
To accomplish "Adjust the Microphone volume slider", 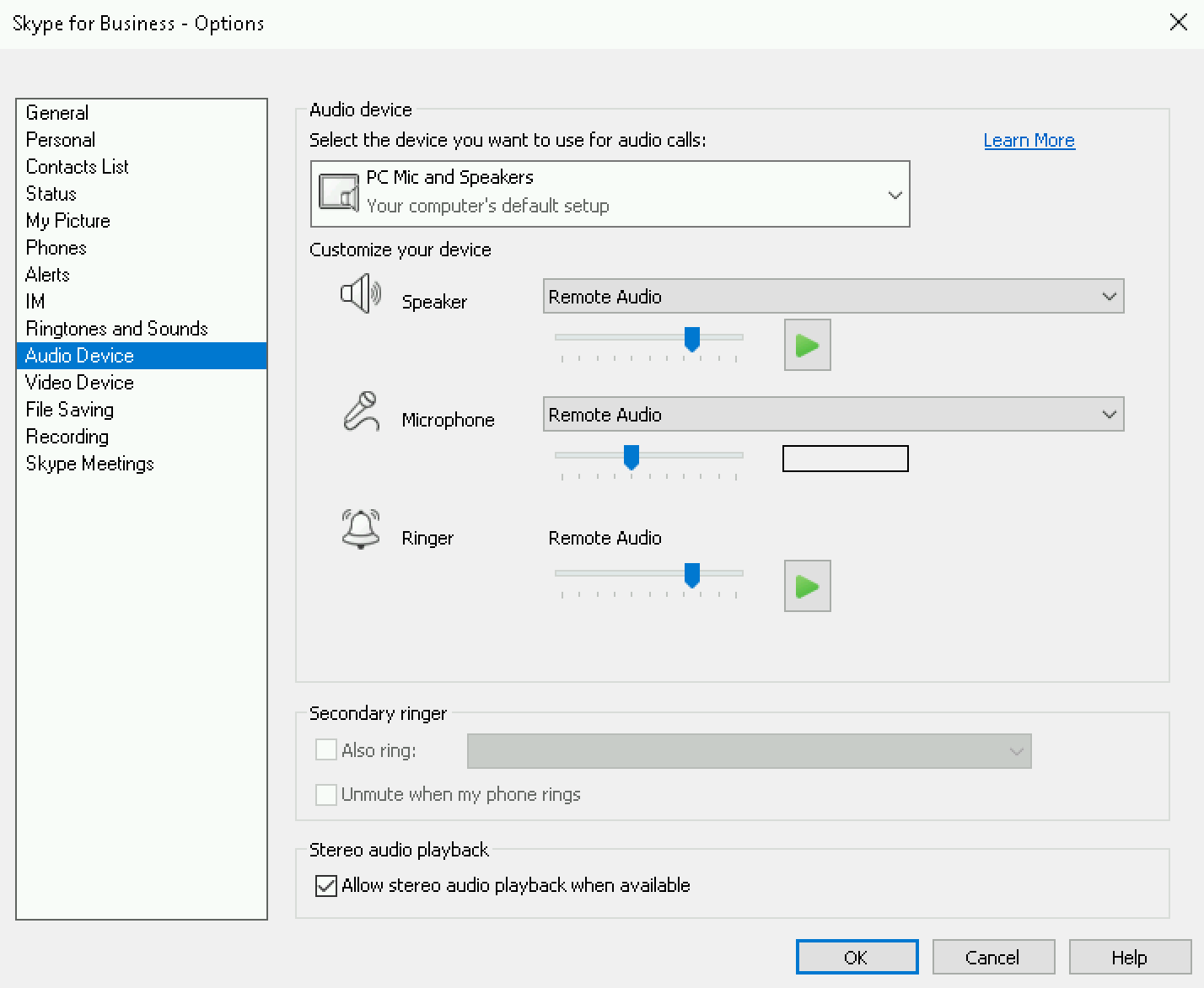I will (x=632, y=456).
